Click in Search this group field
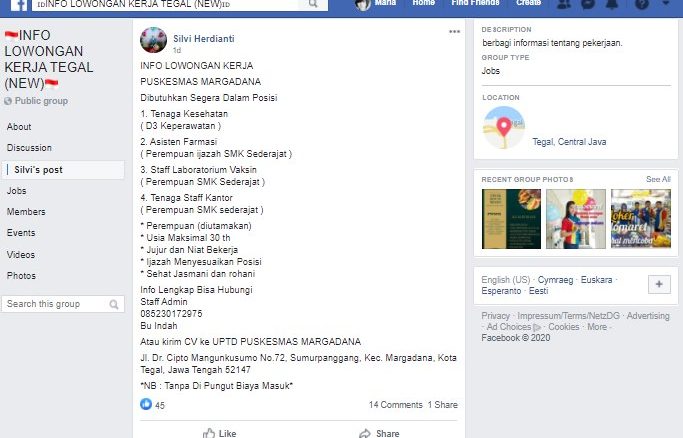This screenshot has width=683, height=438. click(63, 304)
